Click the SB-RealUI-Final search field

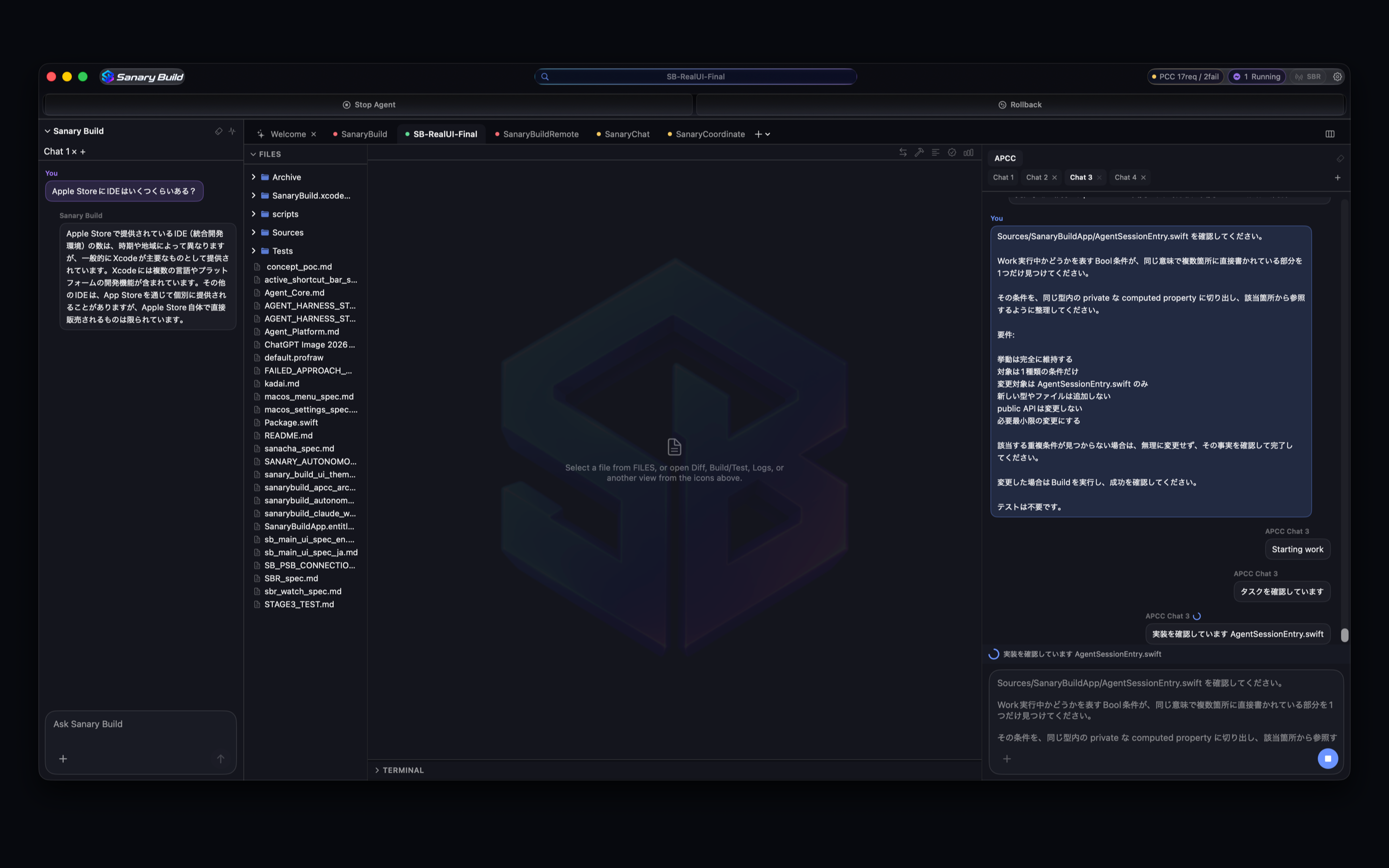(695, 76)
